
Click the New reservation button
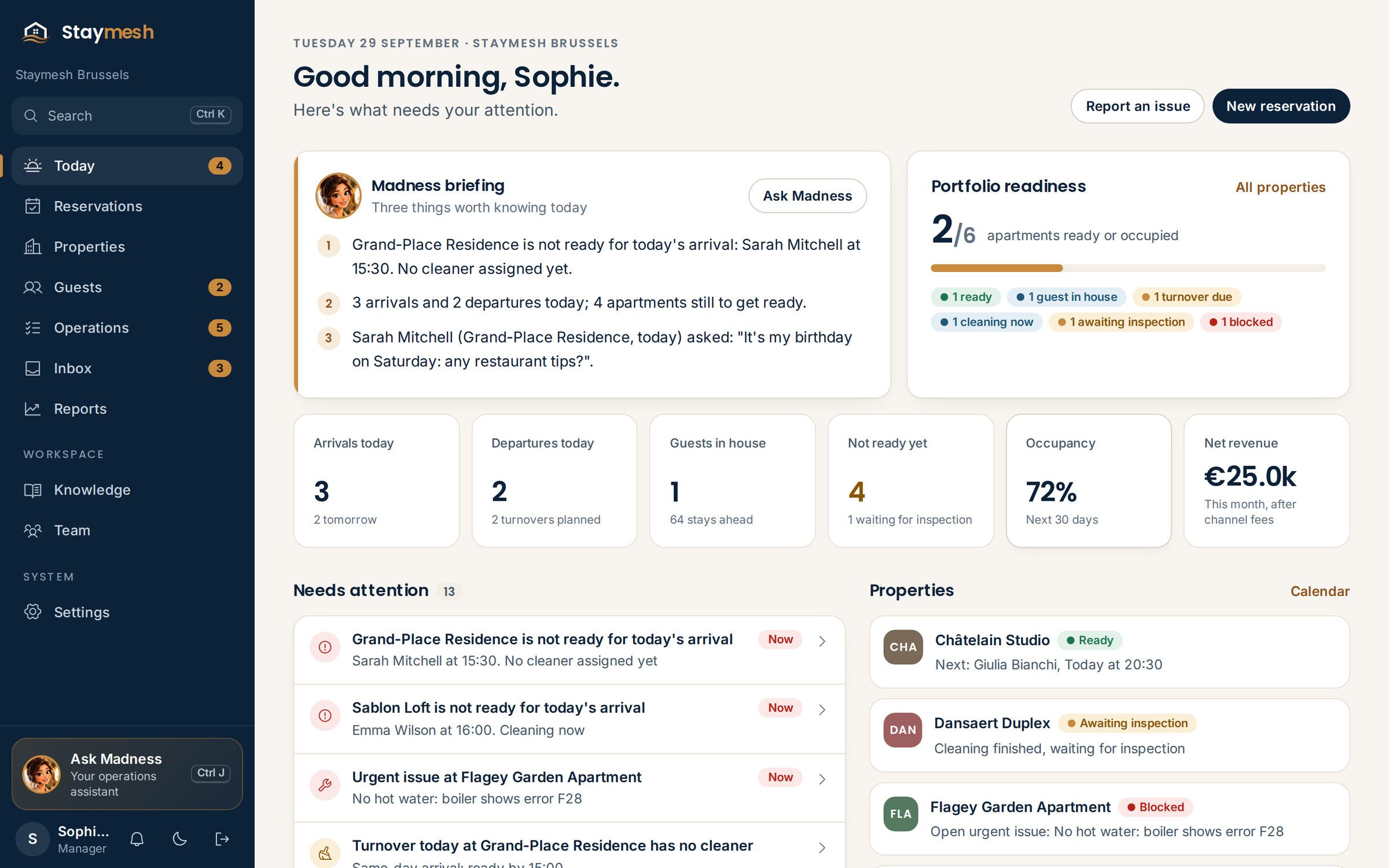tap(1281, 106)
